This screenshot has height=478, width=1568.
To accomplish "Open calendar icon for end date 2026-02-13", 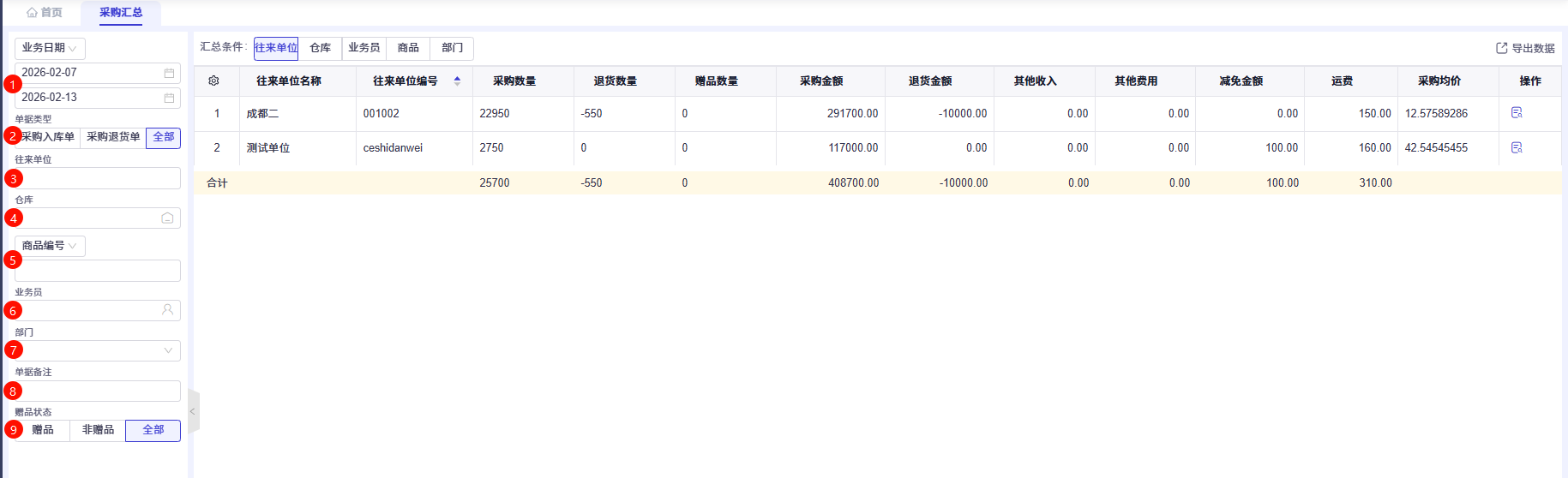I will pos(169,98).
